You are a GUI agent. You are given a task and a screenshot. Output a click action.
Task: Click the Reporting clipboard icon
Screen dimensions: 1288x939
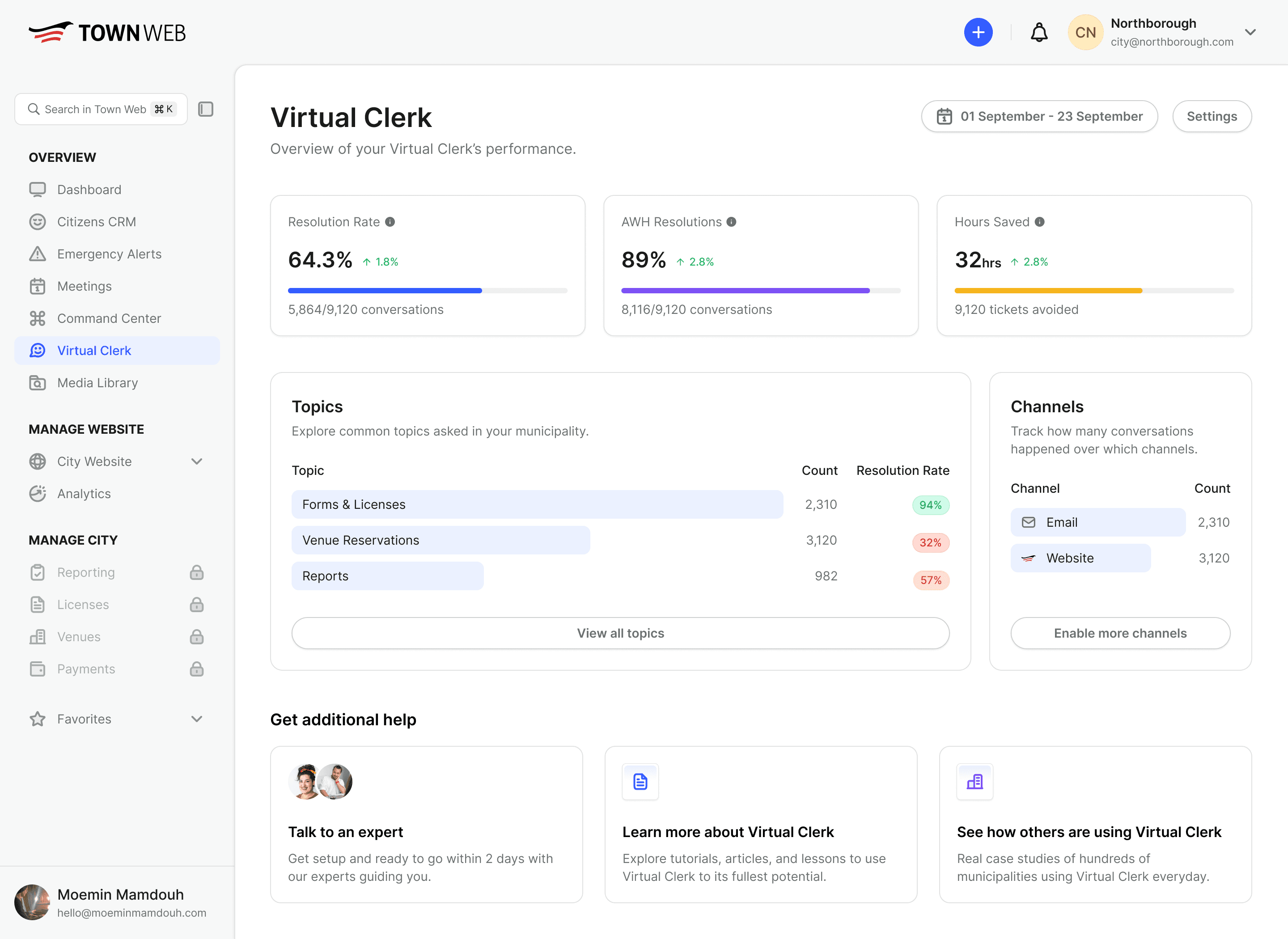click(38, 572)
